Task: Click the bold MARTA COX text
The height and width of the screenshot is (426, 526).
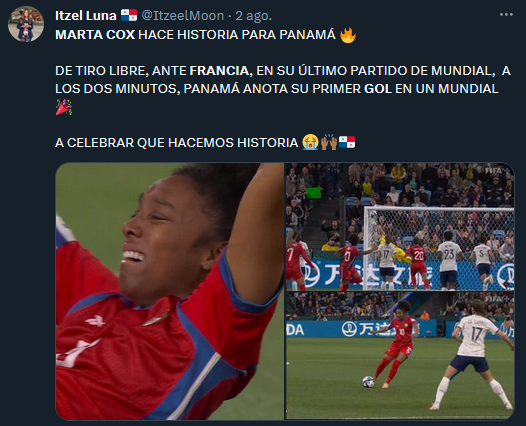Action: click(x=95, y=35)
